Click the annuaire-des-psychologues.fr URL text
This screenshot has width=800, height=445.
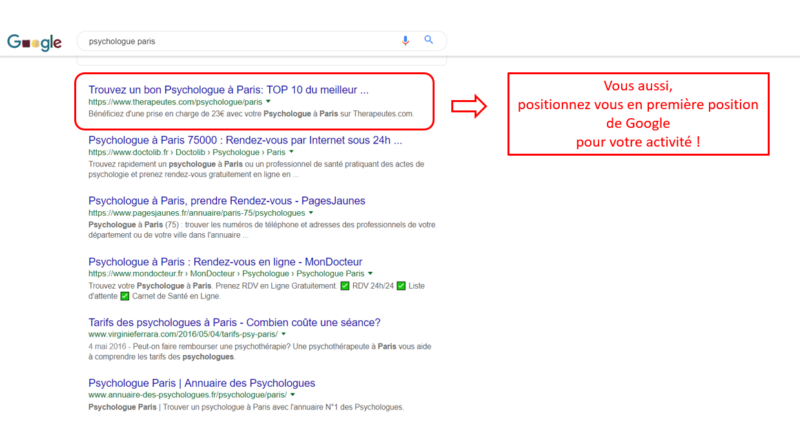click(x=187, y=395)
